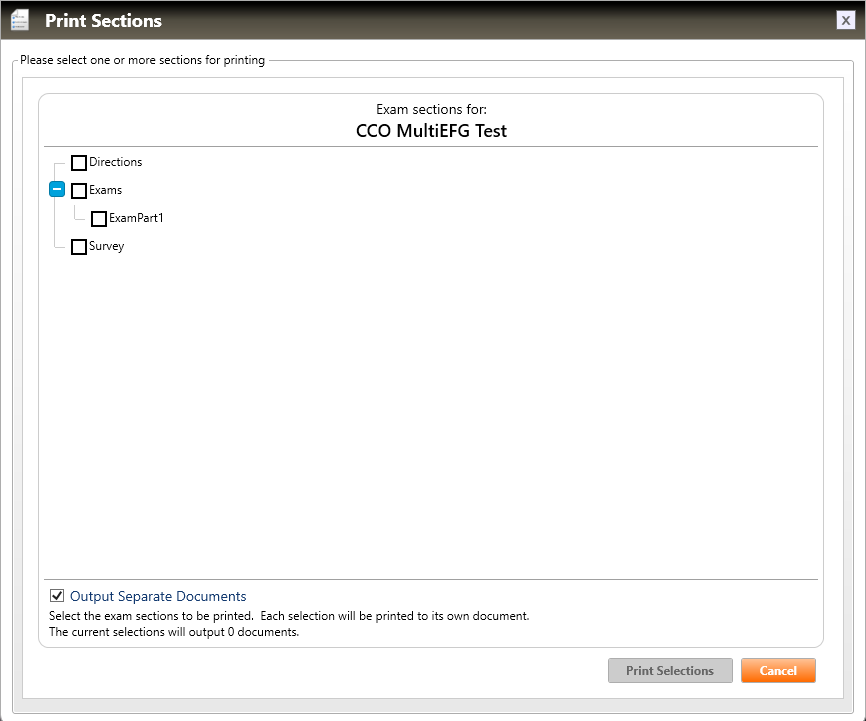Click the CCO MultiEFG Test heading

pos(431,131)
